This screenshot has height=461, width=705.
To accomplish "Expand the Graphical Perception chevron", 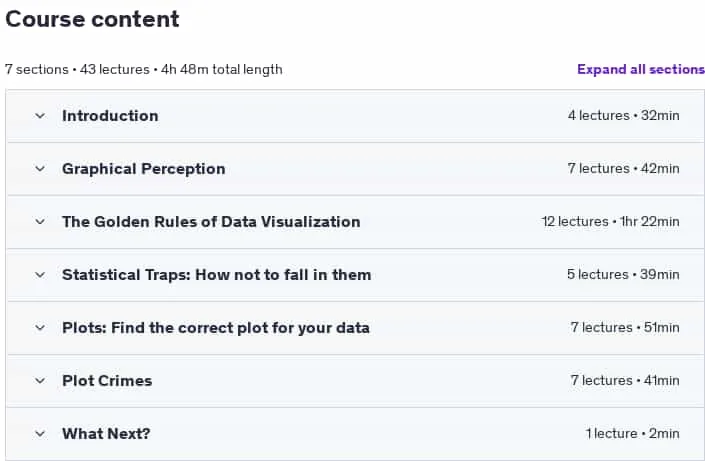I will tap(40, 169).
